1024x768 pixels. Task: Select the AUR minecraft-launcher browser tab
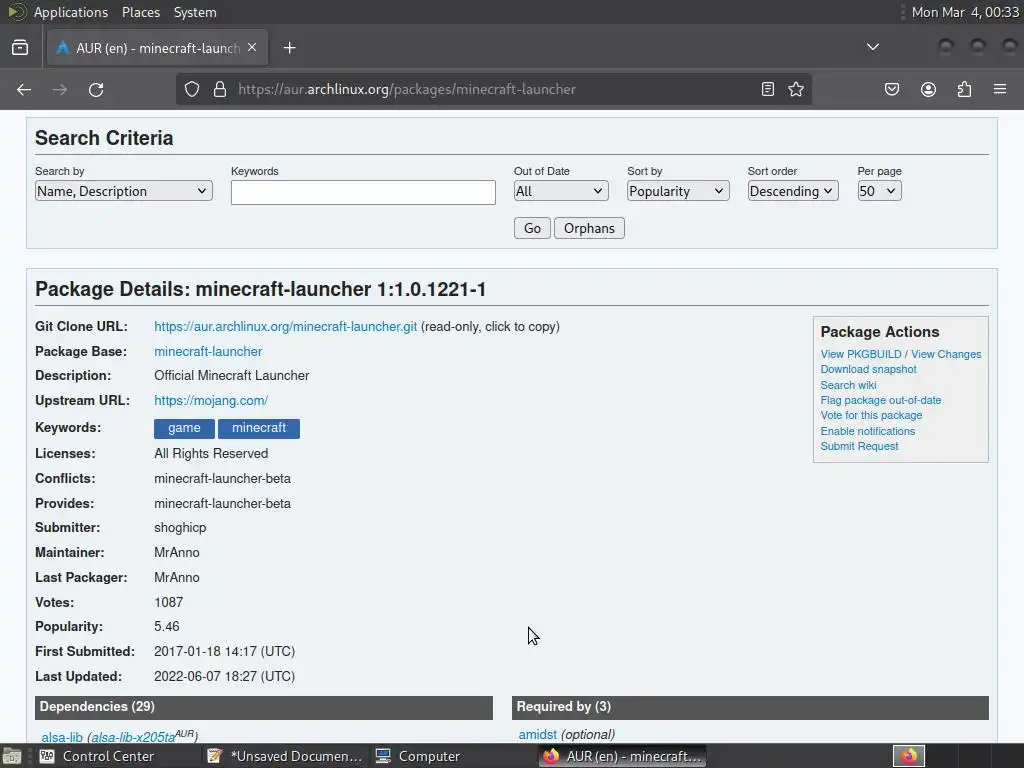coord(157,48)
